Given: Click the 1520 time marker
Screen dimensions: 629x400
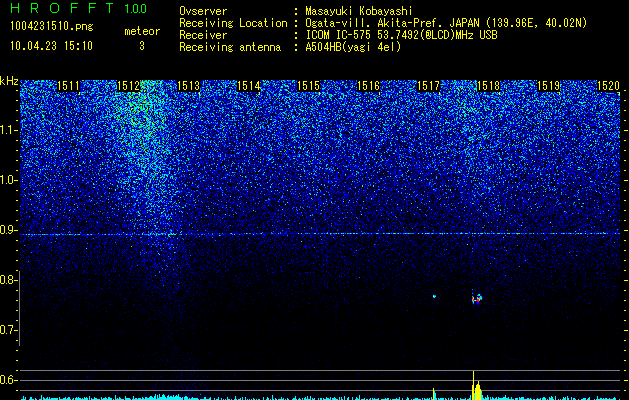Looking at the screenshot, I should coord(608,86).
